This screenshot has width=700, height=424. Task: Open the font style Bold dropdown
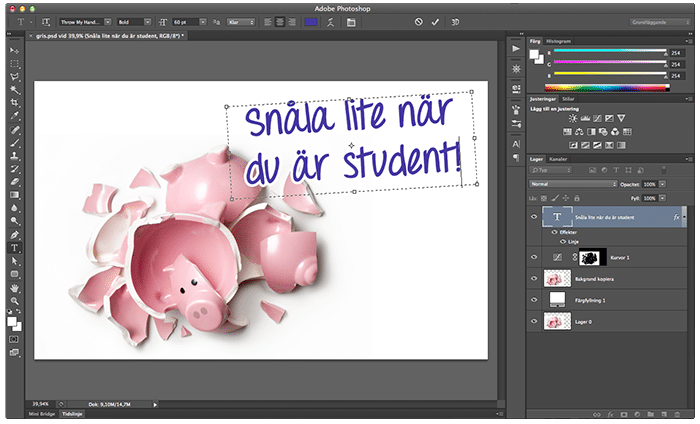pyautogui.click(x=147, y=22)
